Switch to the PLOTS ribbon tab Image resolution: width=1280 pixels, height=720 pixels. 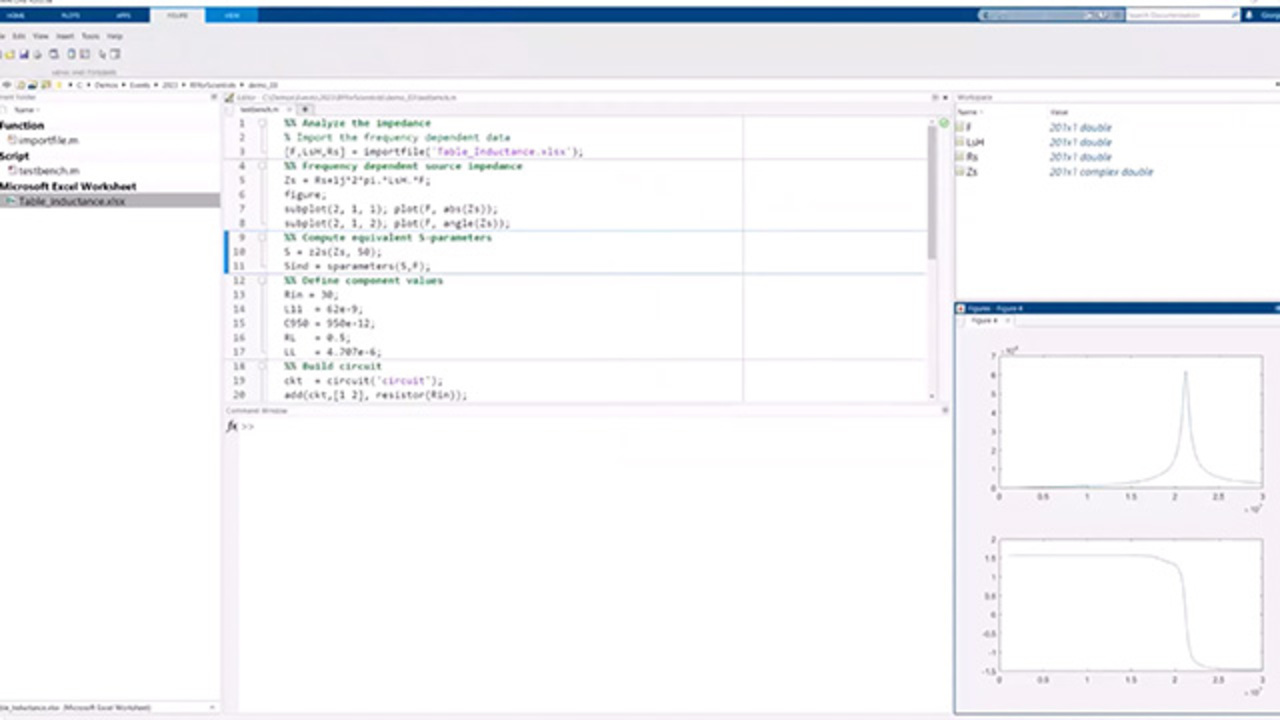(x=70, y=15)
